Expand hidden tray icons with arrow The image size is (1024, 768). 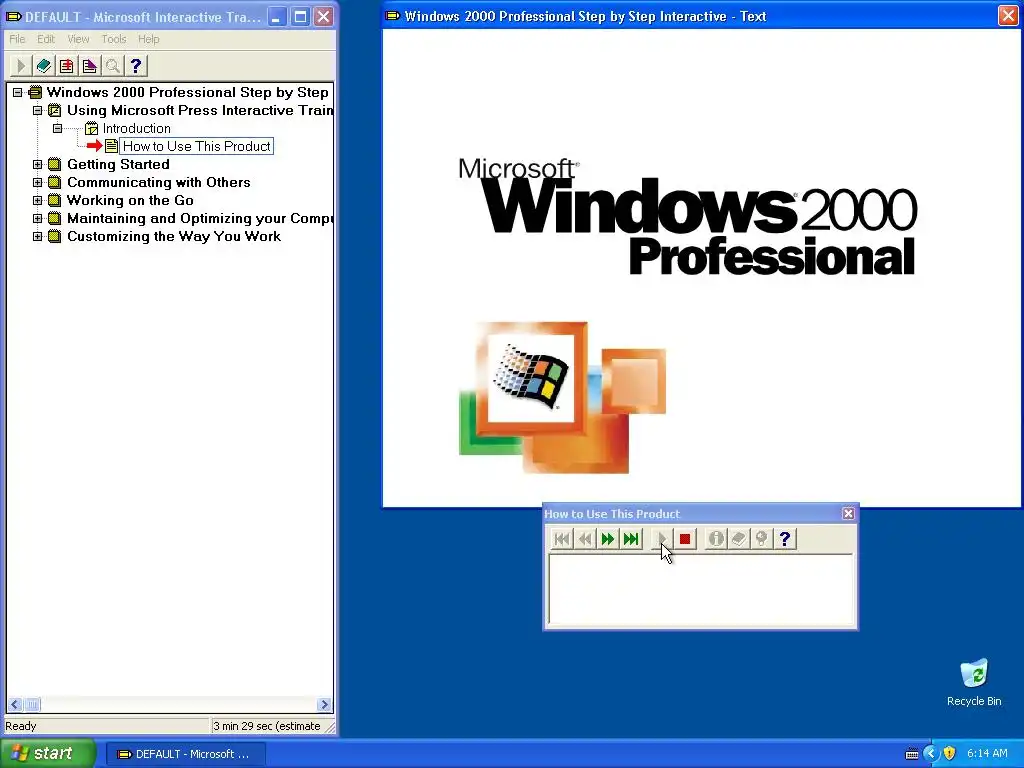point(931,754)
